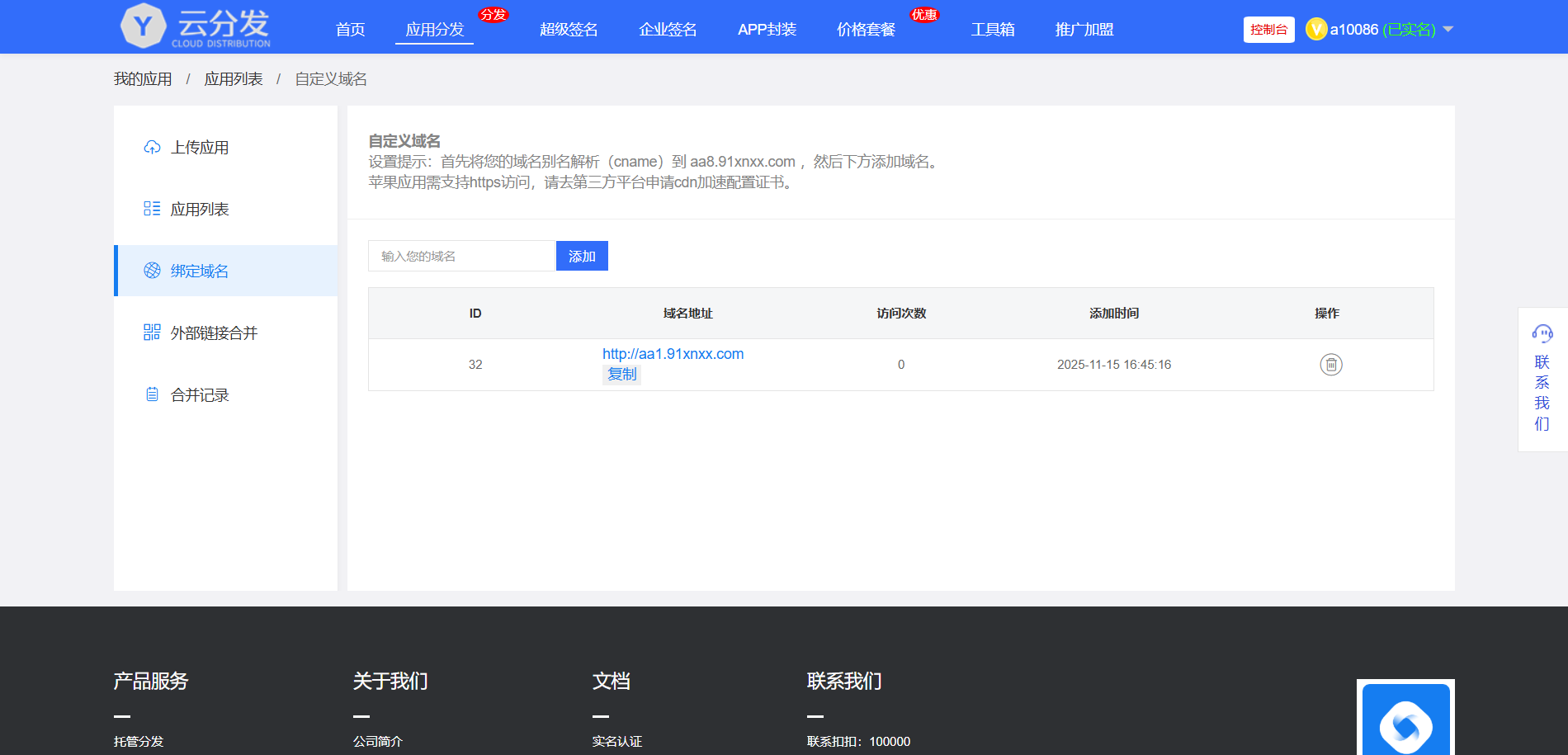
Task: Click the 控制台 button
Action: point(1268,30)
